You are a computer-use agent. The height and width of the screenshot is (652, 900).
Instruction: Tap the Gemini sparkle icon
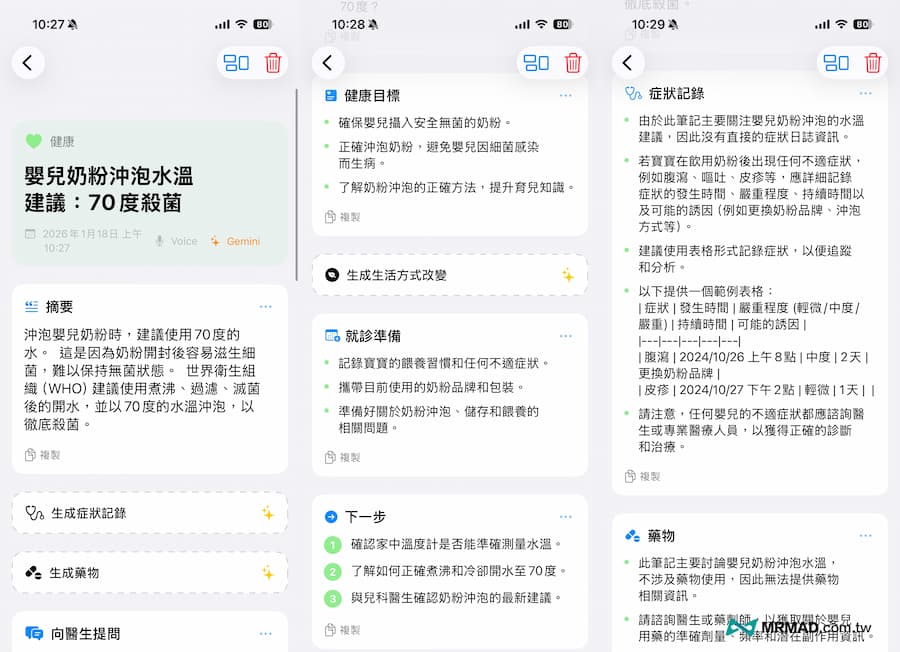click(x=214, y=240)
